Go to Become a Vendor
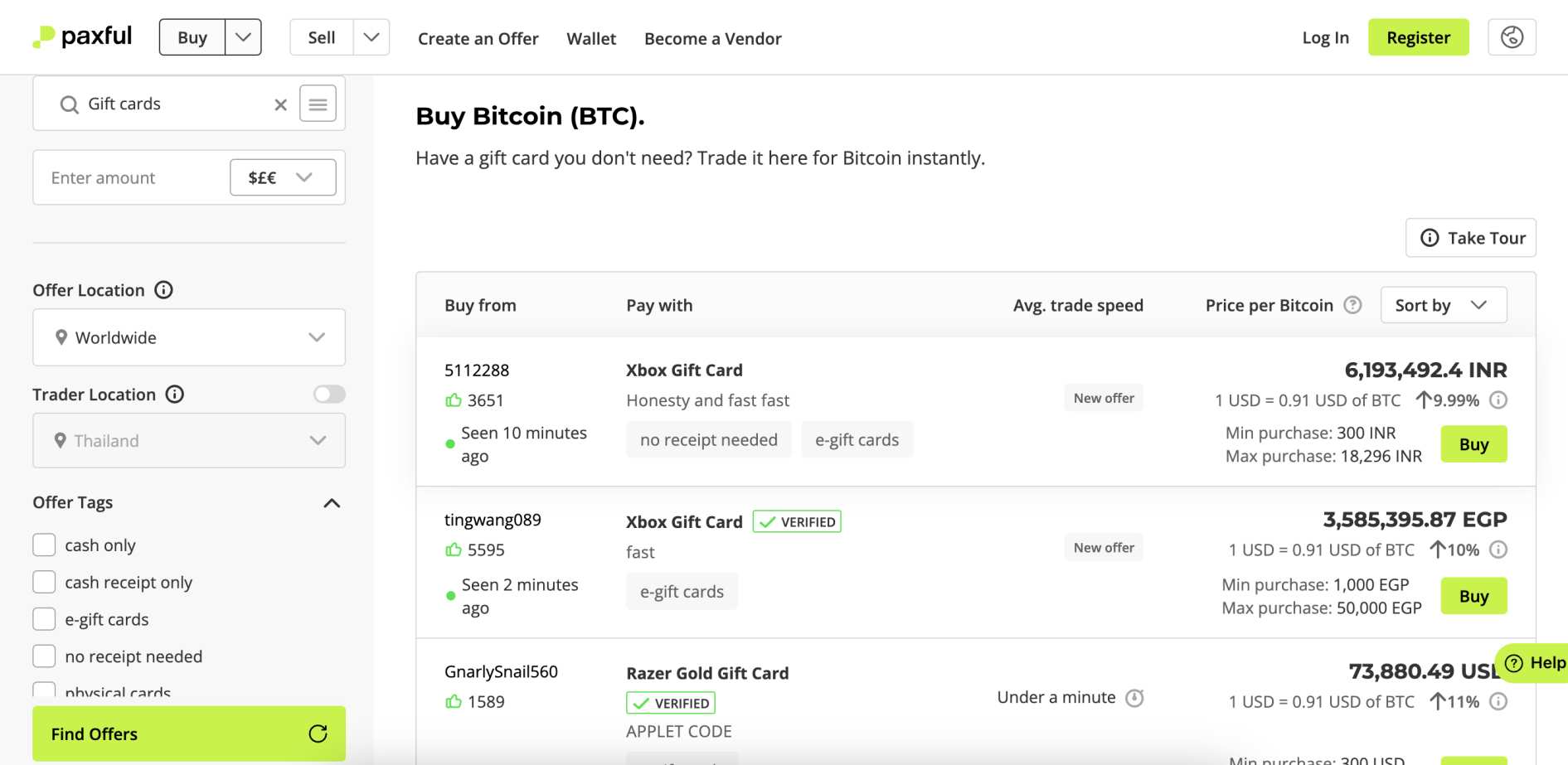 (x=712, y=38)
